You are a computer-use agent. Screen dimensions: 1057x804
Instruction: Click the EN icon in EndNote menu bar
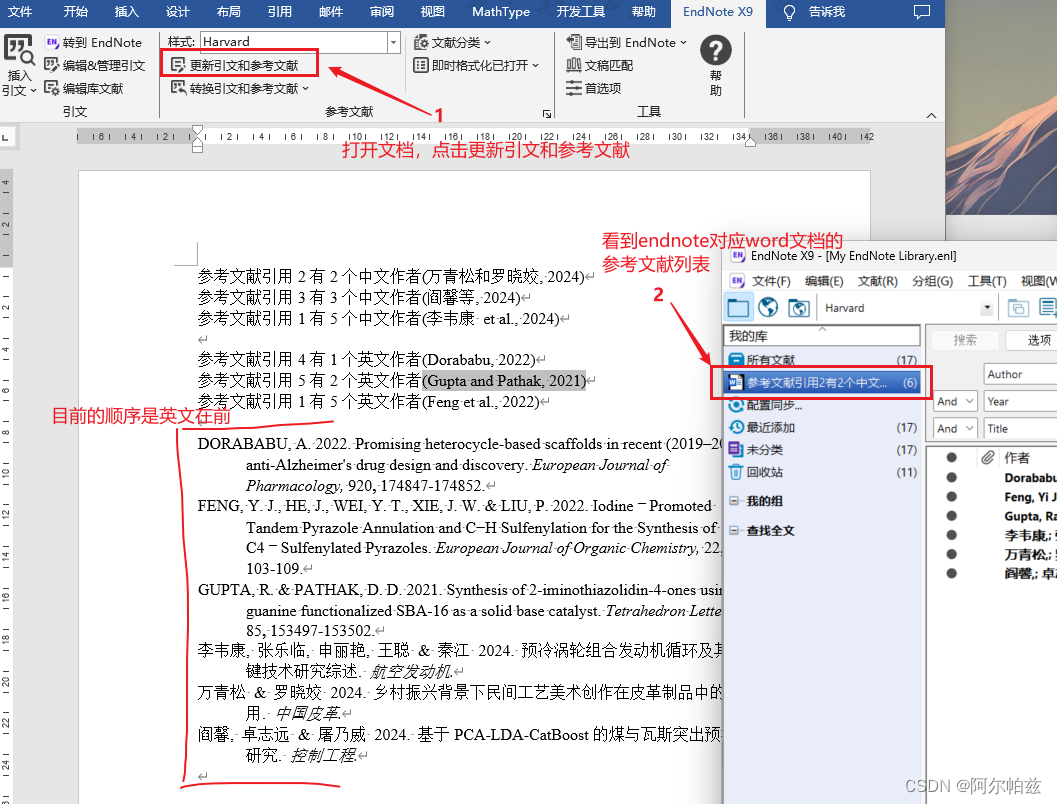[x=737, y=281]
